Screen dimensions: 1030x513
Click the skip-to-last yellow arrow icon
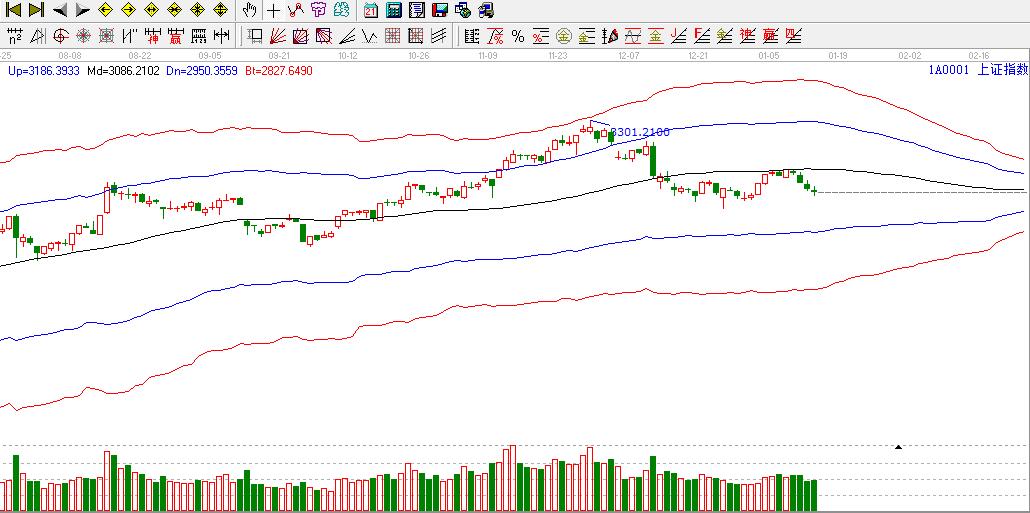pos(36,10)
